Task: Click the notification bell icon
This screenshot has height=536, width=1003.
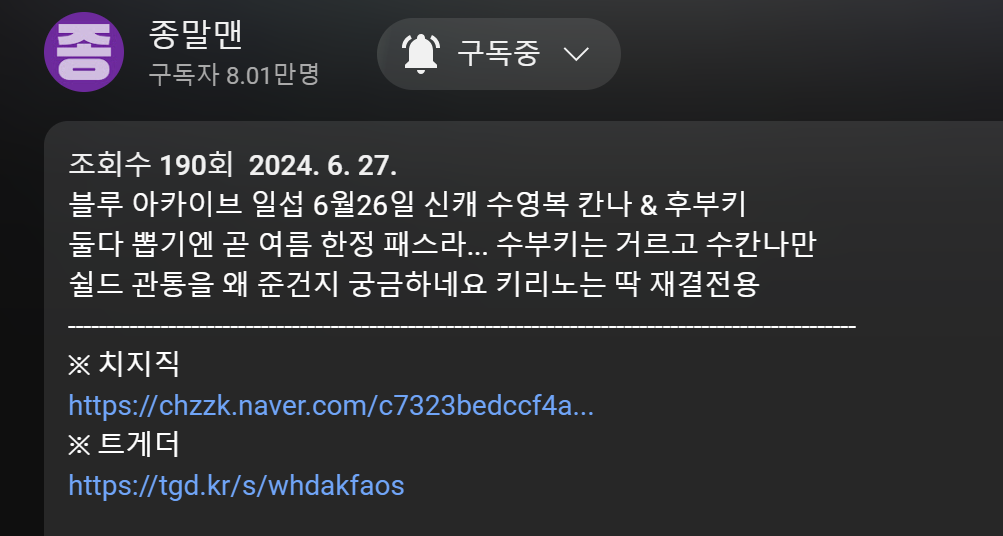Action: pyautogui.click(x=420, y=54)
